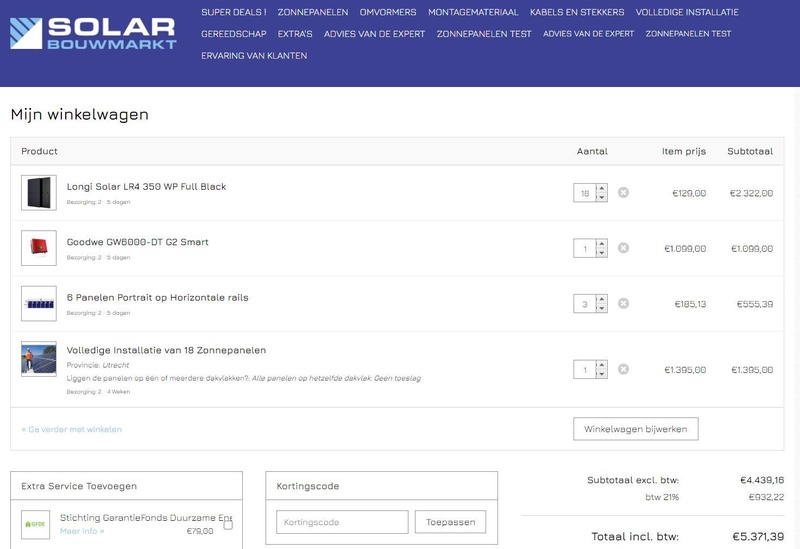Increase Goodwe inverter quantity
This screenshot has width=800, height=549.
click(602, 244)
